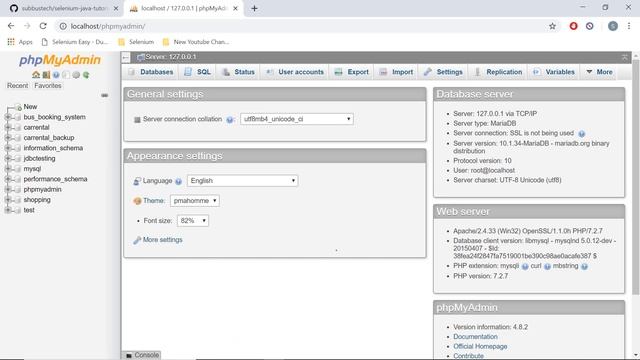This screenshot has height=360, width=640.
Task: Open the Variables tab
Action: pyautogui.click(x=554, y=72)
